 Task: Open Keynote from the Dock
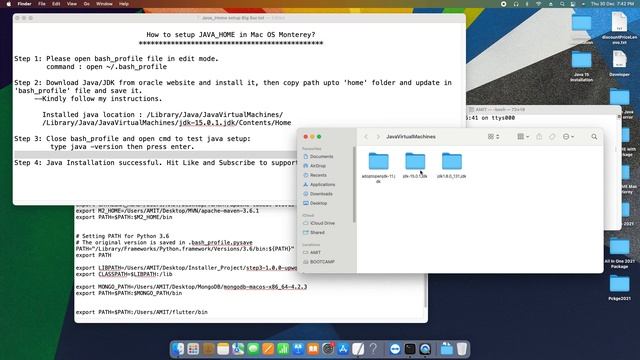298,349
